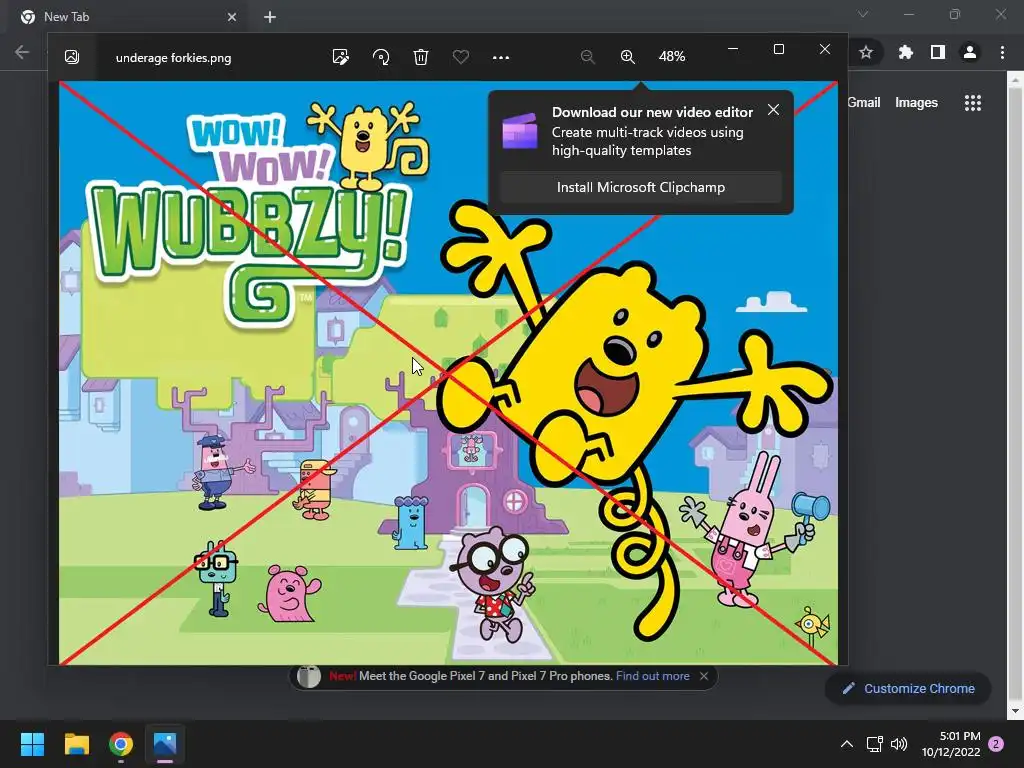1024x768 pixels.
Task: Click Find out more Pixel link
Action: 652,676
